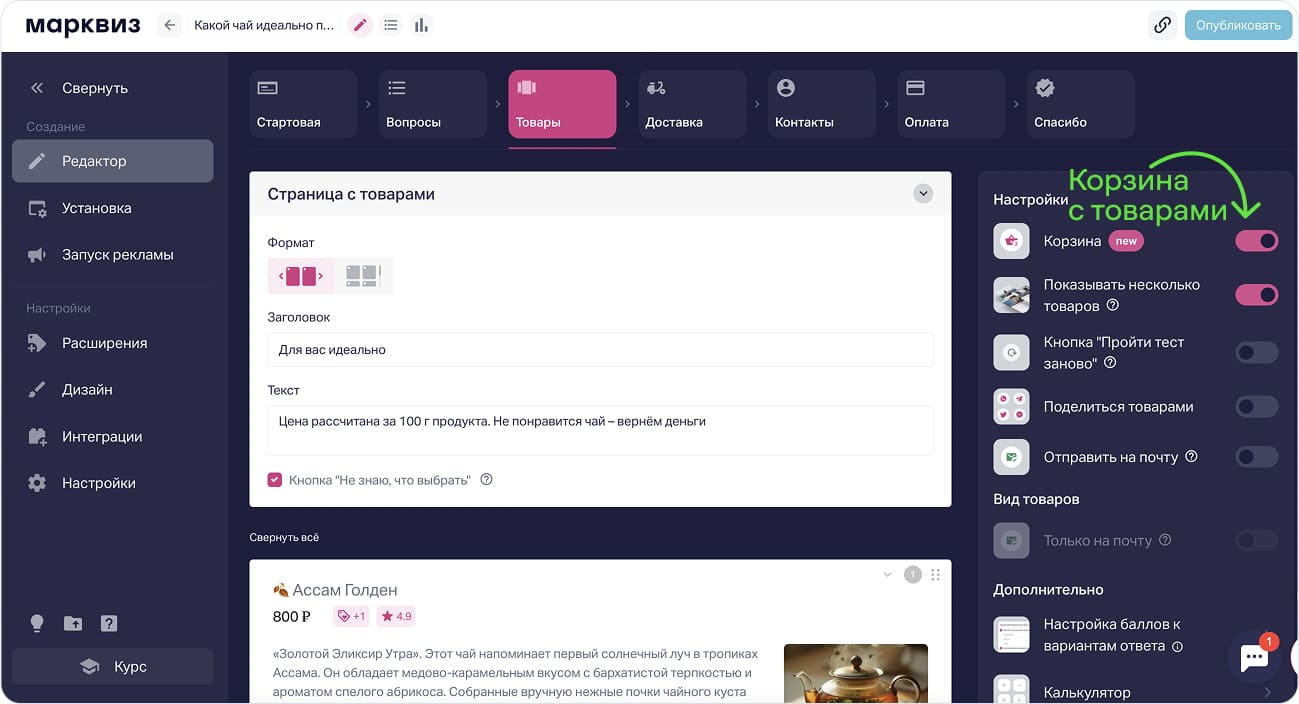
Task: Click the copy link icon
Action: [x=1162, y=25]
